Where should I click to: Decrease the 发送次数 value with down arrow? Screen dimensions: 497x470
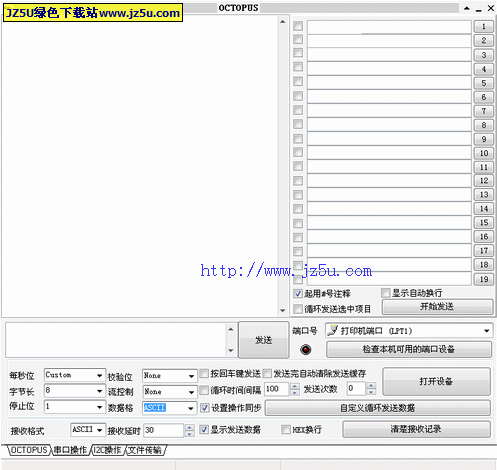[371, 392]
